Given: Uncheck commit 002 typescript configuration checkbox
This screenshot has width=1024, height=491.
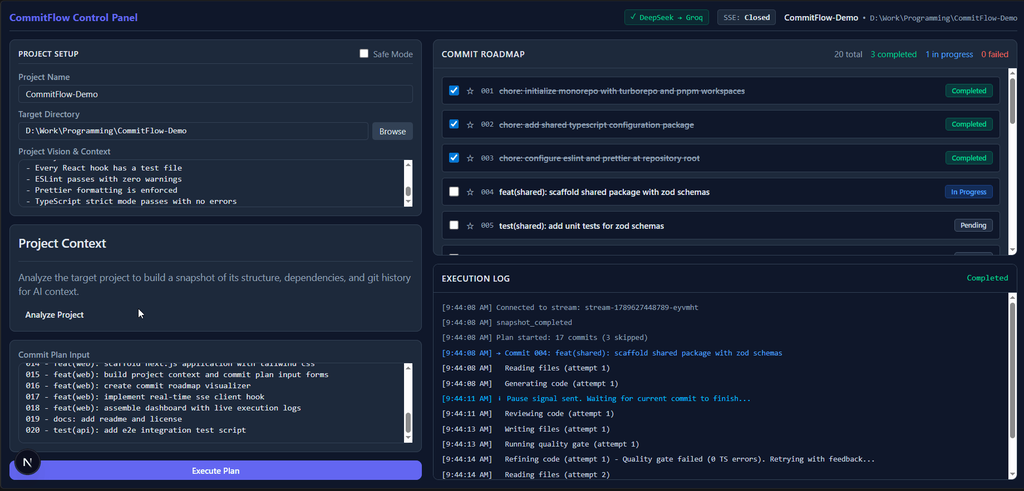Looking at the screenshot, I should 454,124.
